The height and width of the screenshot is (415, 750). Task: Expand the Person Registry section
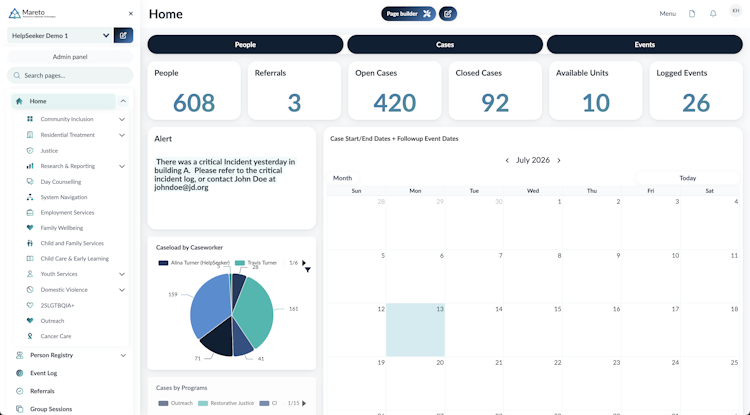point(123,355)
